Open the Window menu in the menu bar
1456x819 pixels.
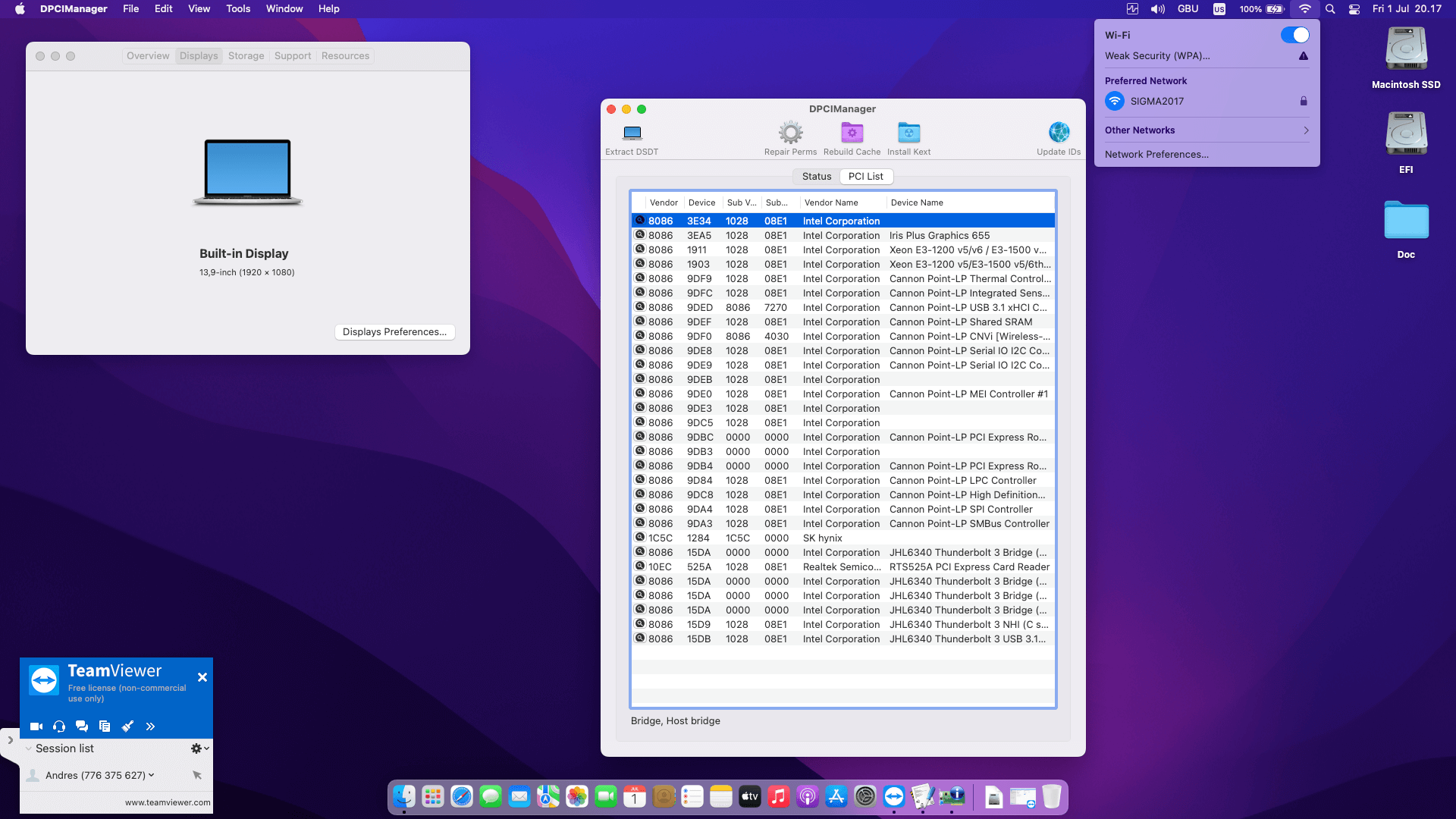pyautogui.click(x=284, y=9)
